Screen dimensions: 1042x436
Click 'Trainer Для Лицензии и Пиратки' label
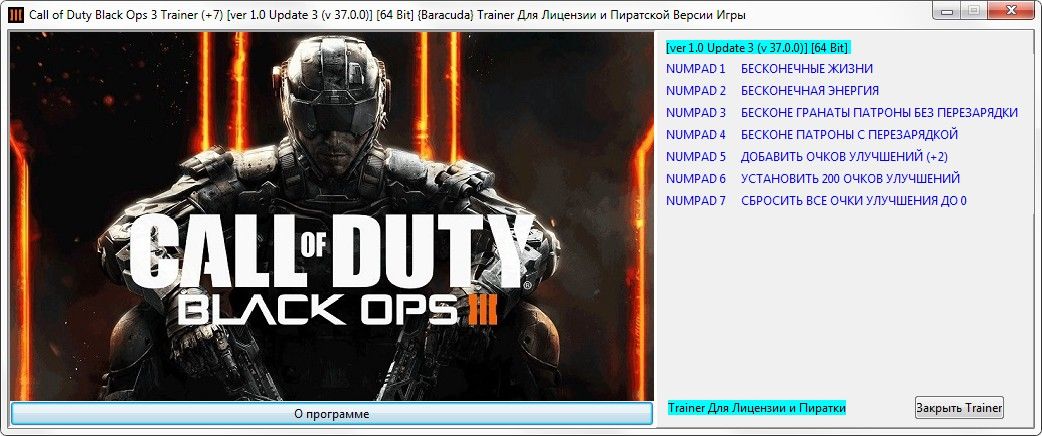tap(757, 407)
